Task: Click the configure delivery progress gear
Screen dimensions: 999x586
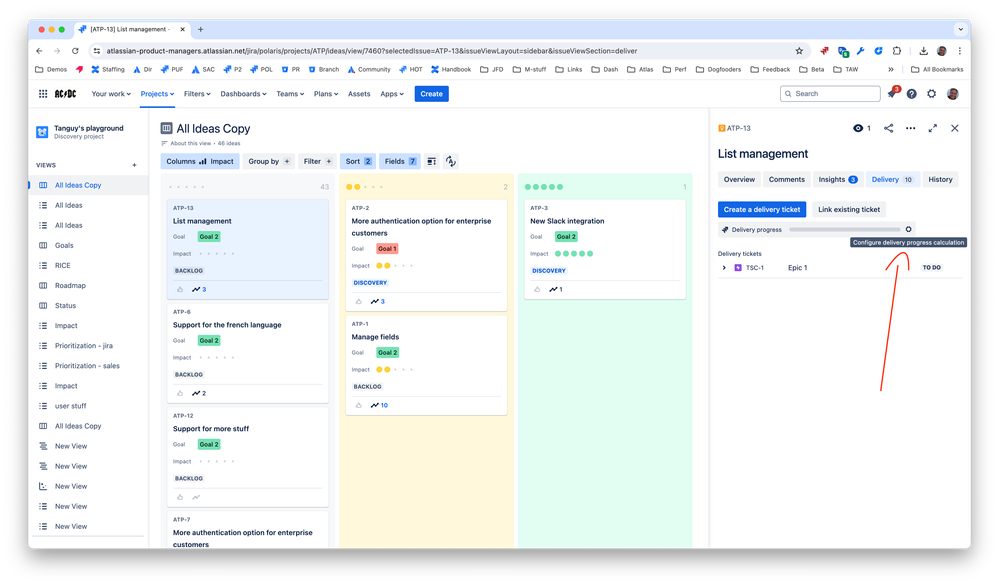Action: pyautogui.click(x=909, y=229)
